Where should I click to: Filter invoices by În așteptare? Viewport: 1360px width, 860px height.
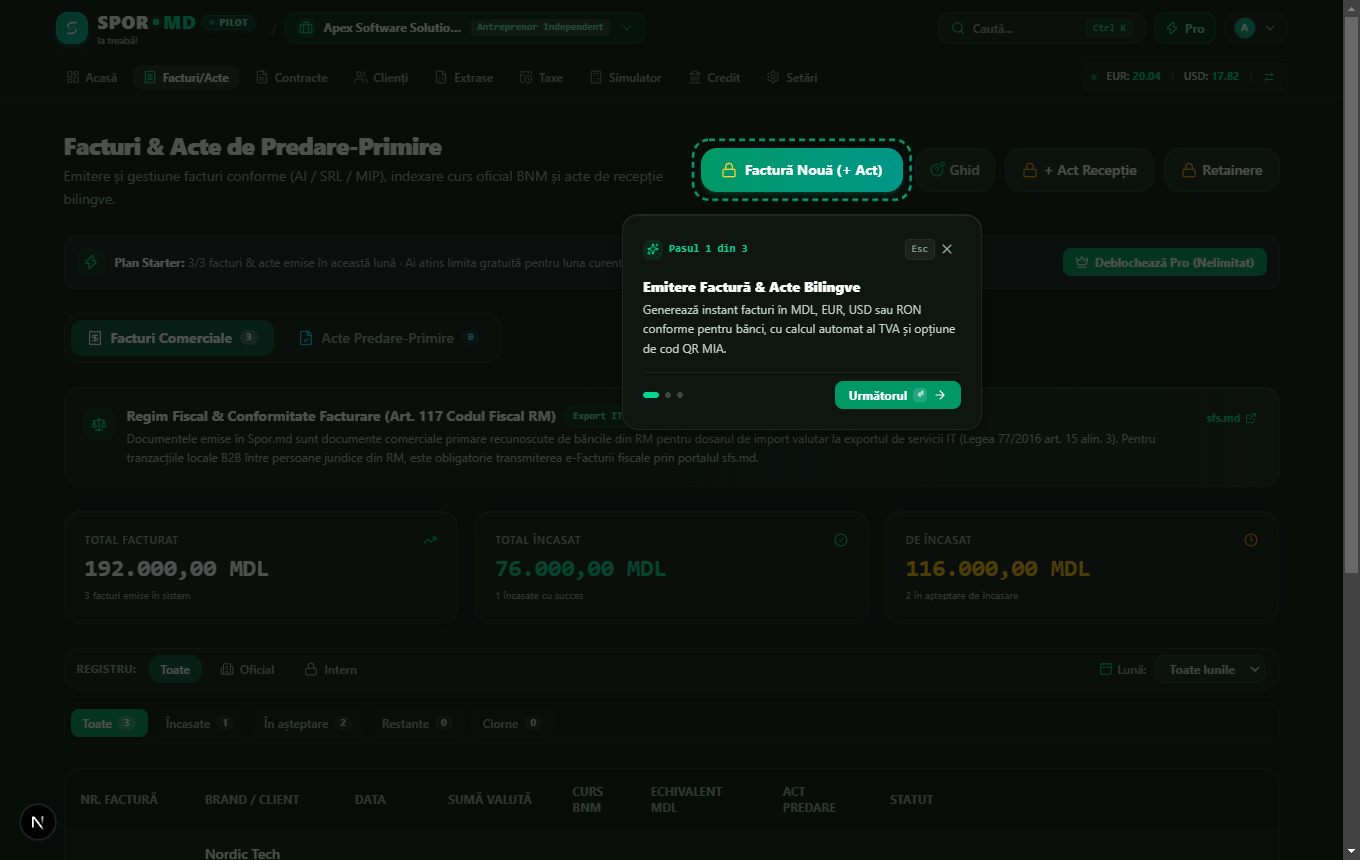point(307,723)
